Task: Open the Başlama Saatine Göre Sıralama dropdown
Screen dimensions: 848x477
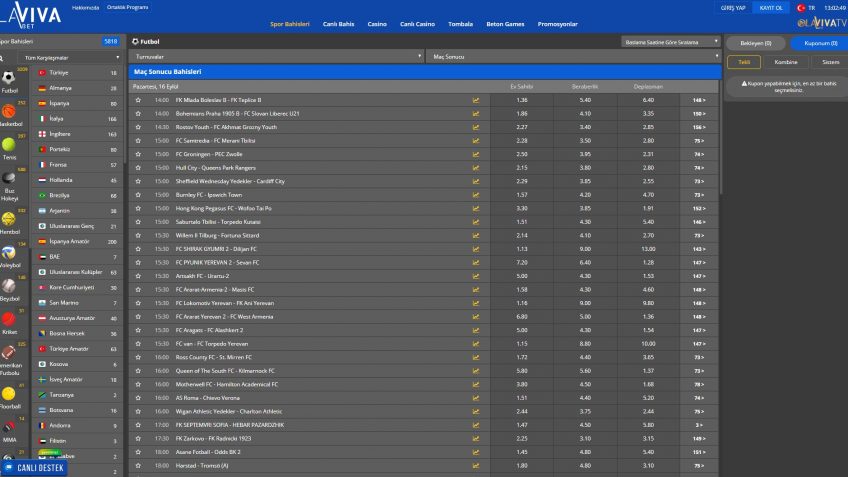Action: (x=671, y=42)
